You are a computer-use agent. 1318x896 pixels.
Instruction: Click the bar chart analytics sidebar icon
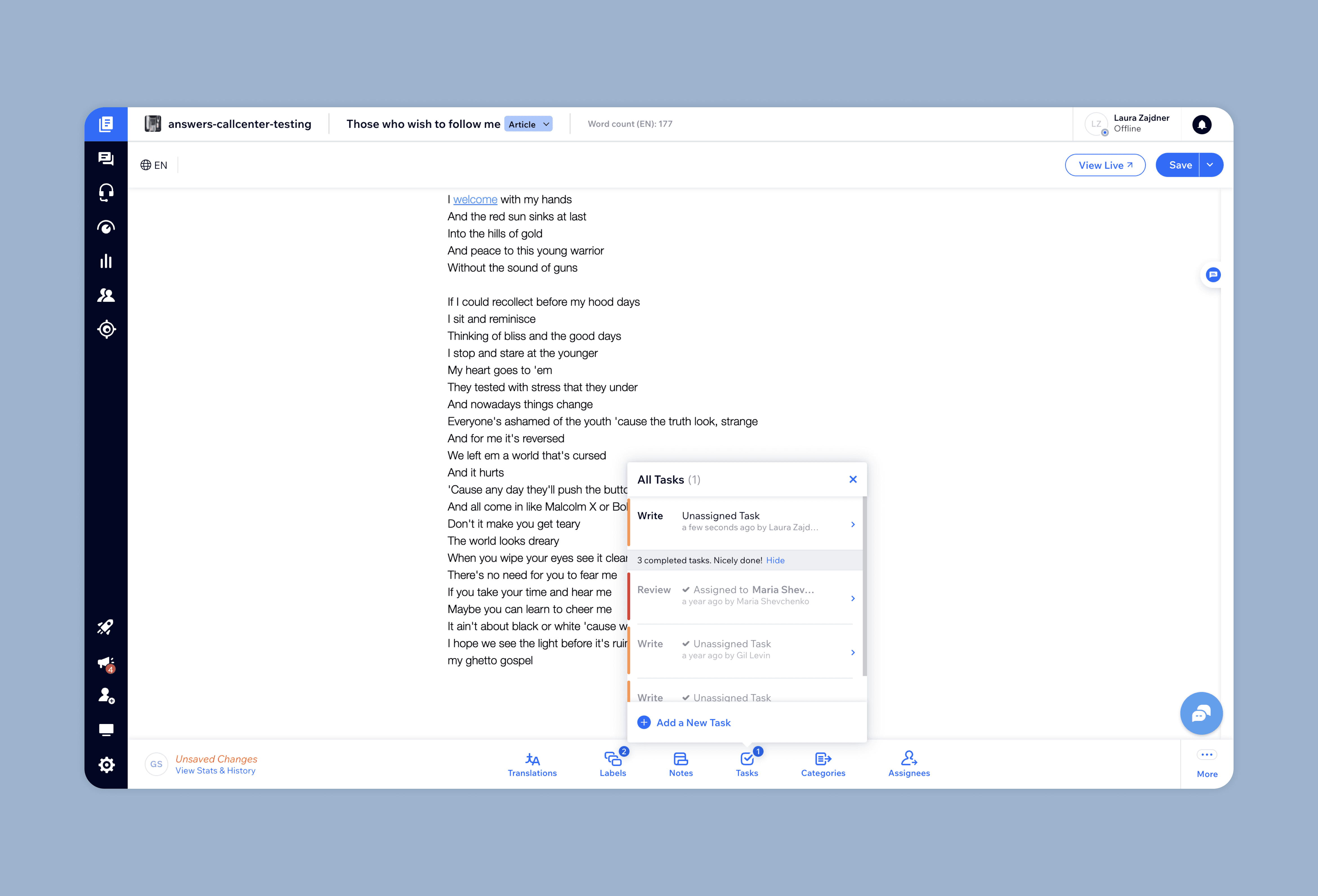pos(106,261)
